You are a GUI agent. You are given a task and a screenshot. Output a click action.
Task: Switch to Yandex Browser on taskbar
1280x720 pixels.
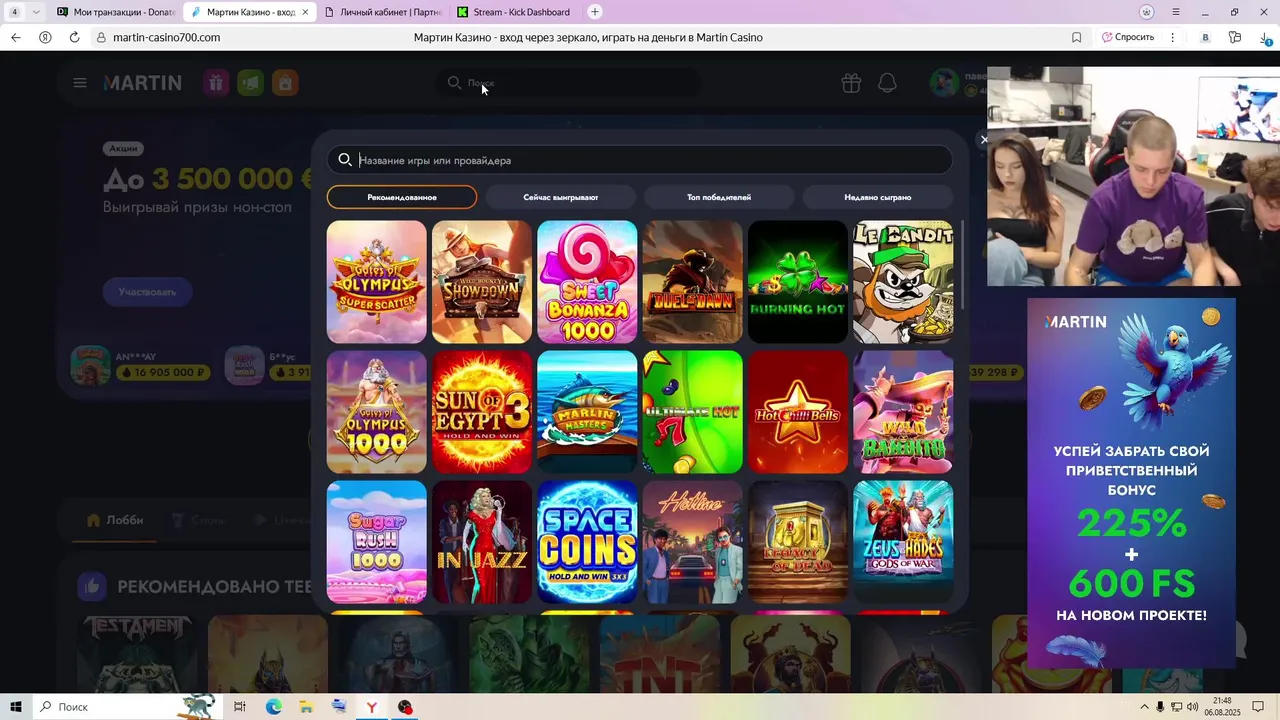click(371, 707)
